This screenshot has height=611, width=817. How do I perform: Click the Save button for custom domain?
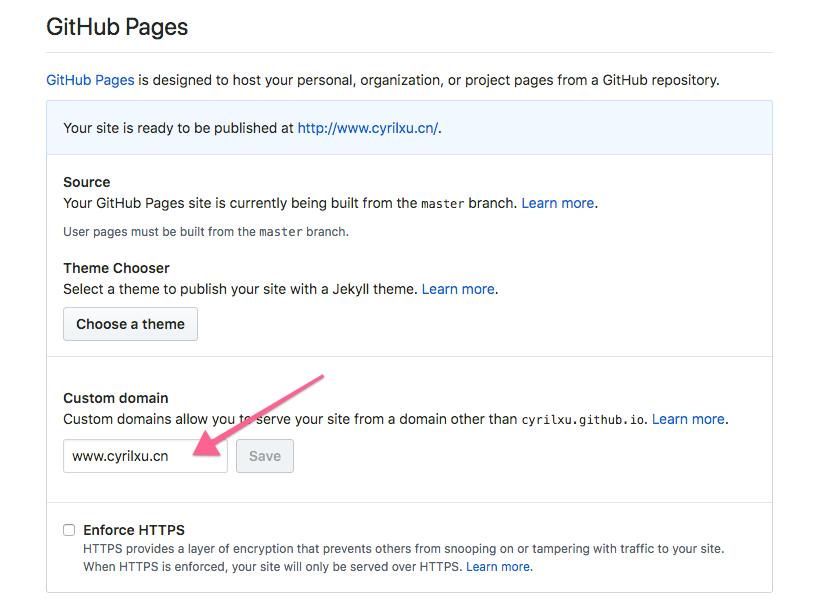[265, 456]
